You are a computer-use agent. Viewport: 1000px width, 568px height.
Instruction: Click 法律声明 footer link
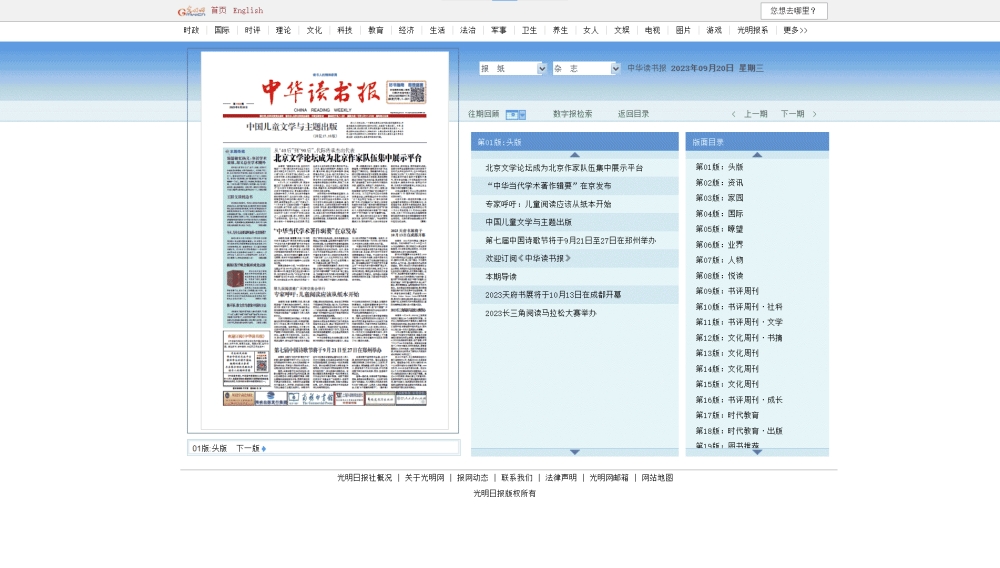click(x=561, y=478)
